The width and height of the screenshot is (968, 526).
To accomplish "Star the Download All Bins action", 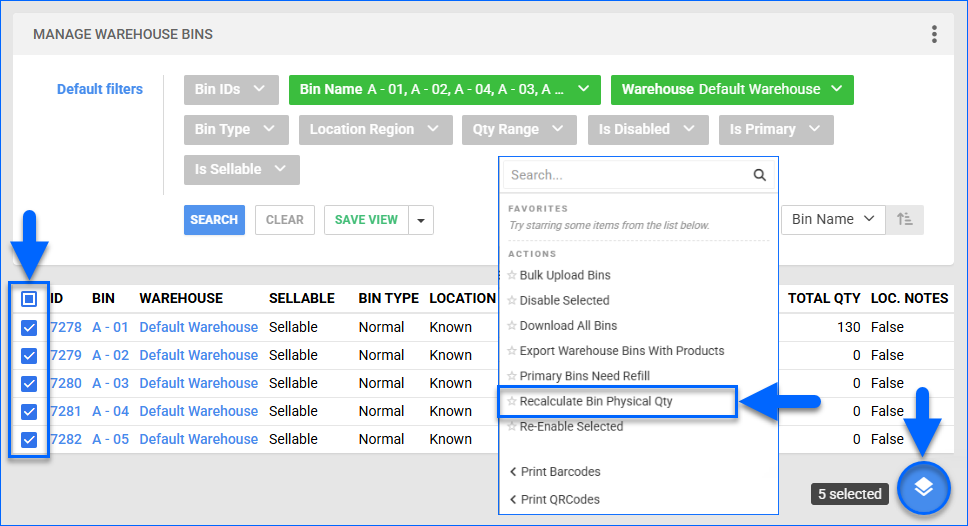I will click(512, 326).
